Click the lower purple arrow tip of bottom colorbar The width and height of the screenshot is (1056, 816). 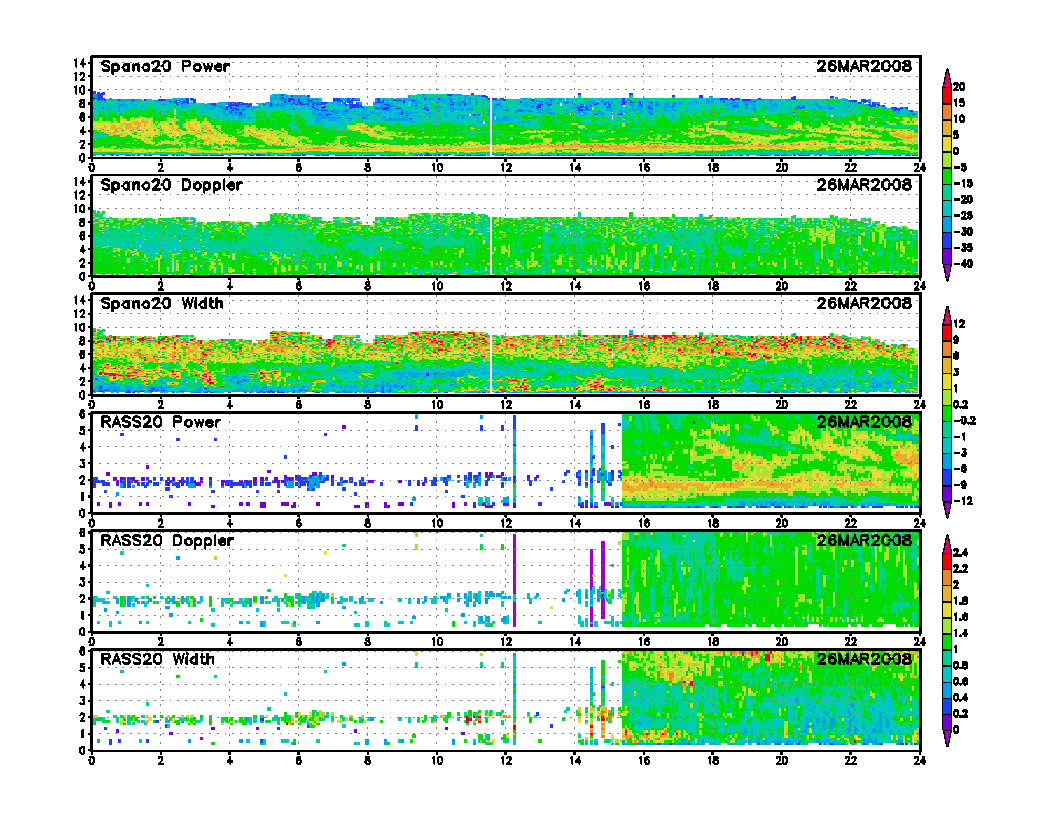947,739
